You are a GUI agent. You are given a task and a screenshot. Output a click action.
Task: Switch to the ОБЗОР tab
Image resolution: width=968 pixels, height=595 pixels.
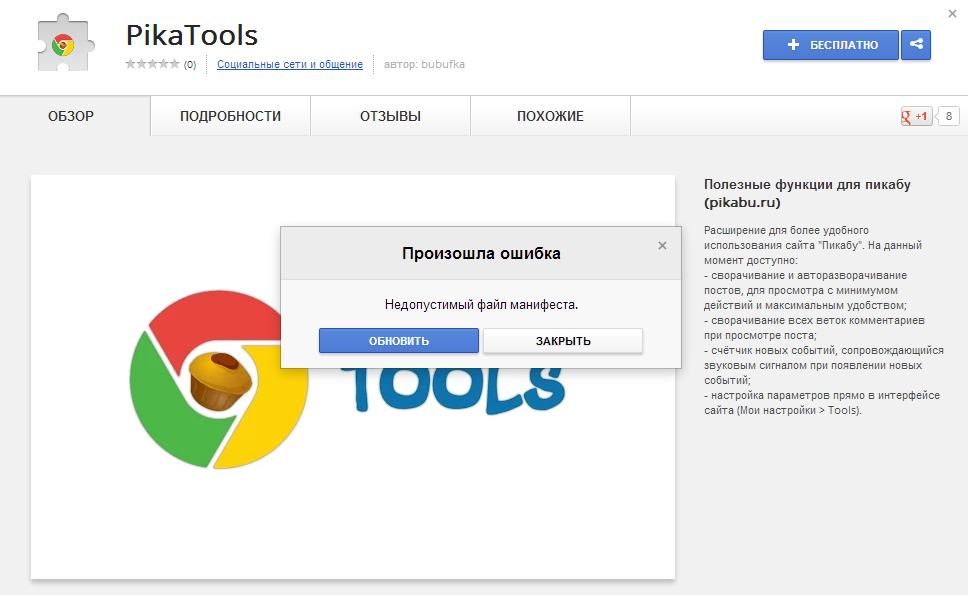[x=71, y=116]
